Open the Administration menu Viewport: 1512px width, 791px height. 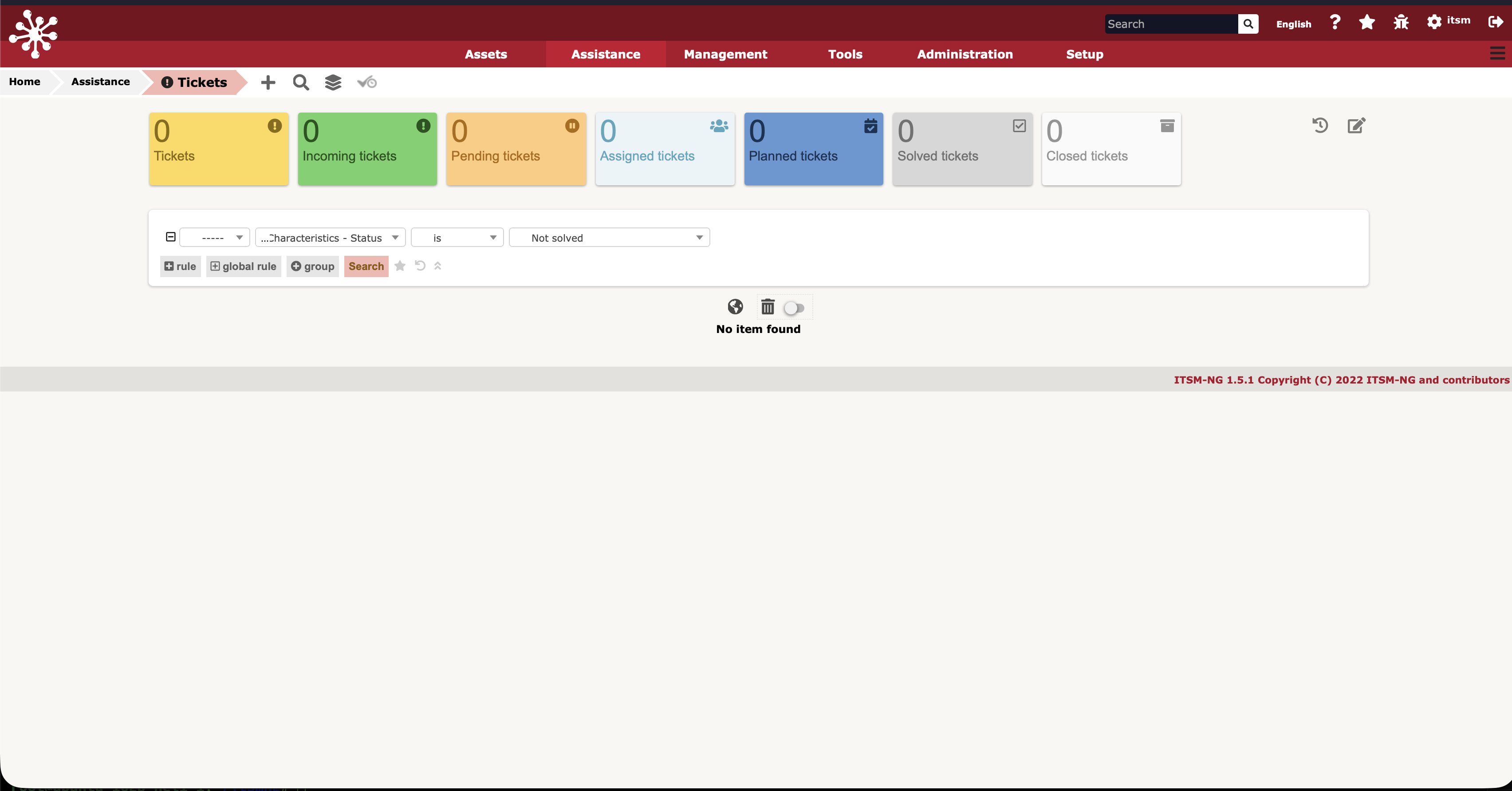[x=965, y=54]
